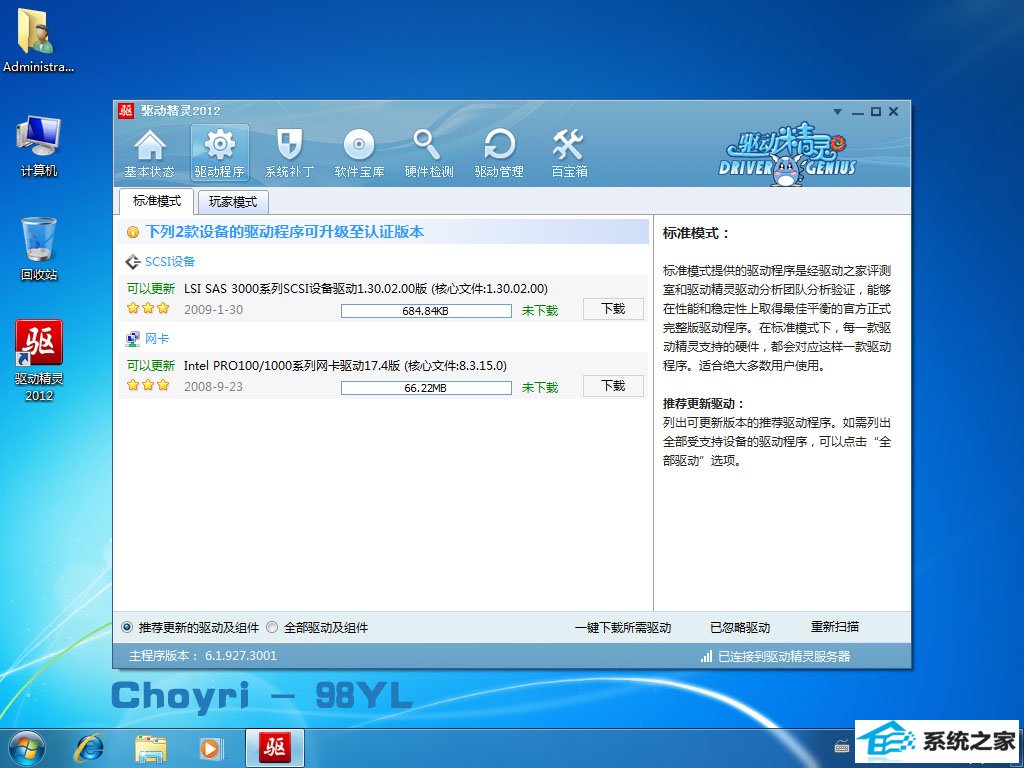Click the SCSI设备 category icon
The image size is (1024, 768).
133,262
